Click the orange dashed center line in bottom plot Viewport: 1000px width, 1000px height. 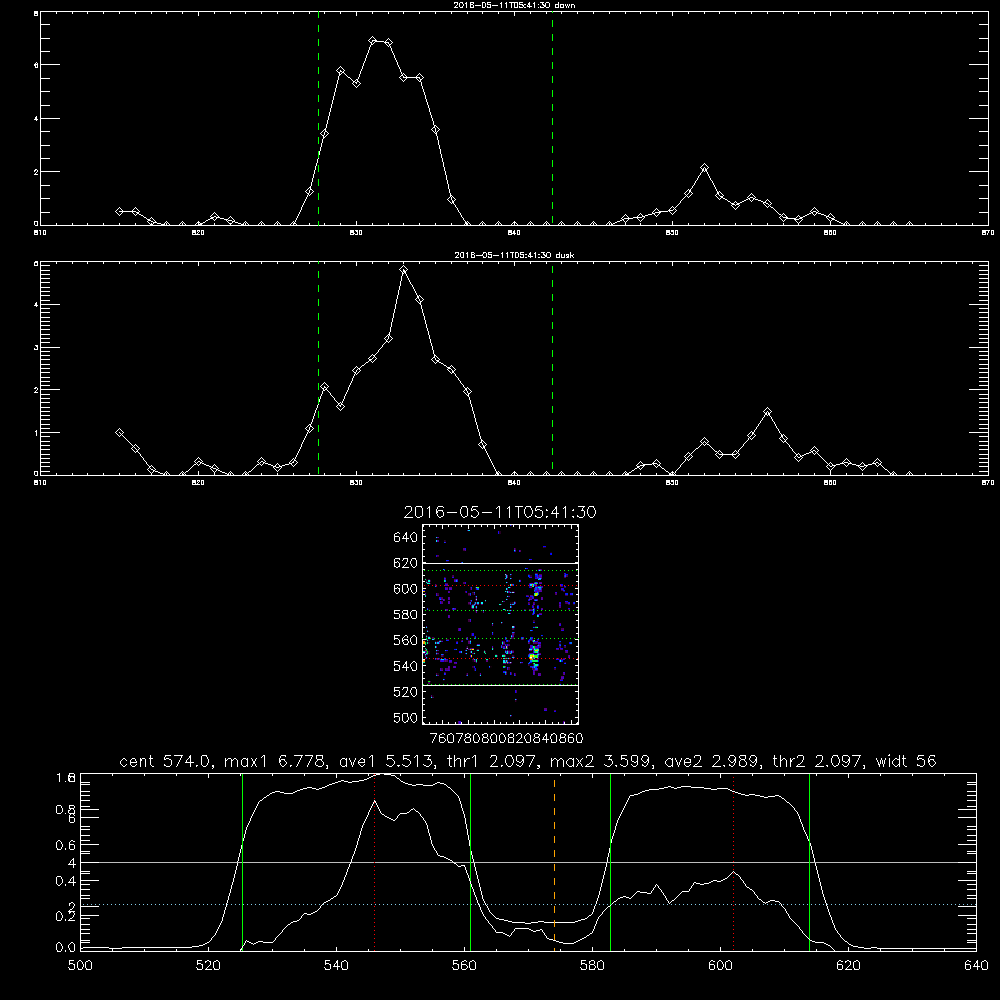(x=554, y=861)
